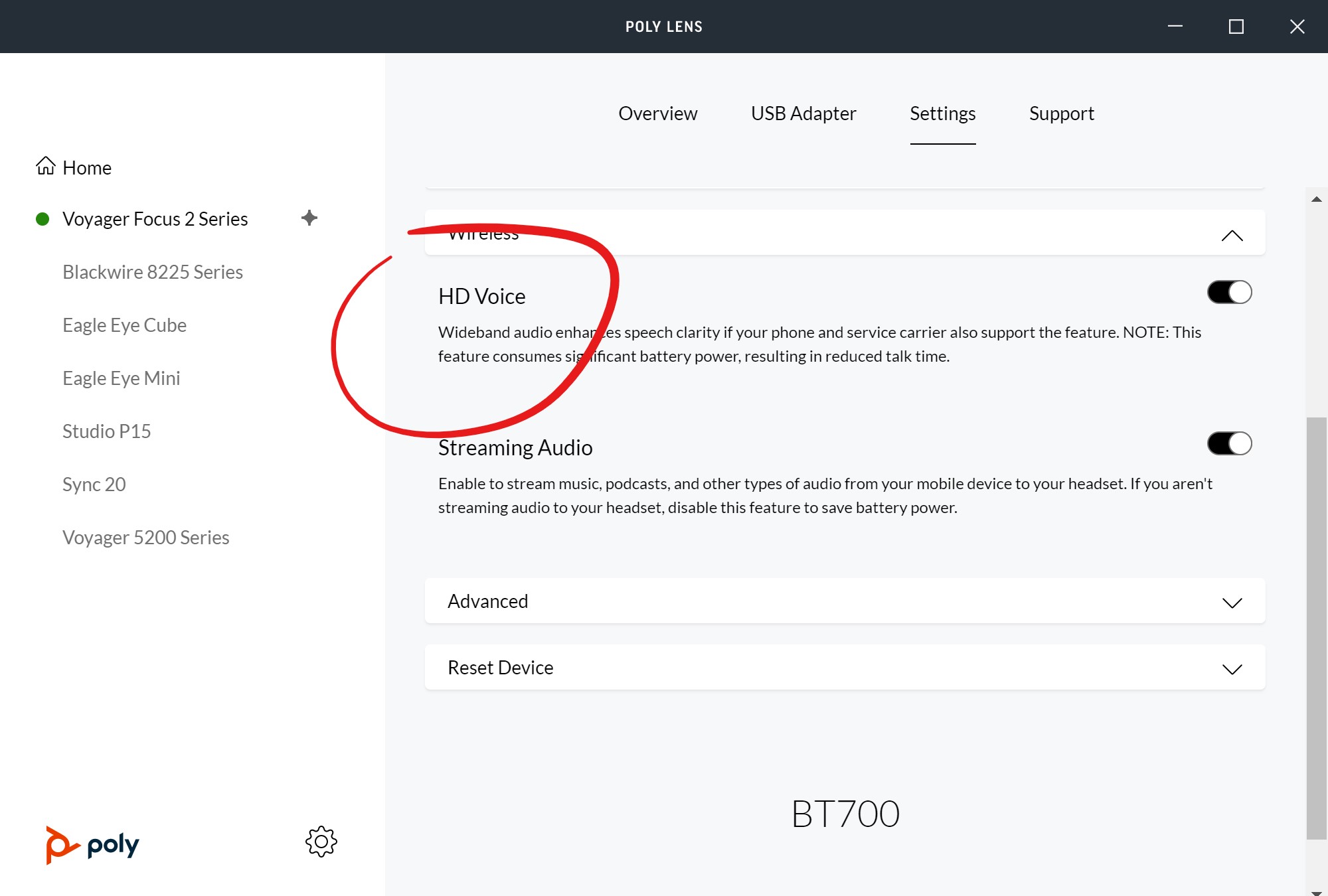This screenshot has width=1328, height=896.
Task: Disable the Streaming Audio switch
Action: click(x=1229, y=443)
